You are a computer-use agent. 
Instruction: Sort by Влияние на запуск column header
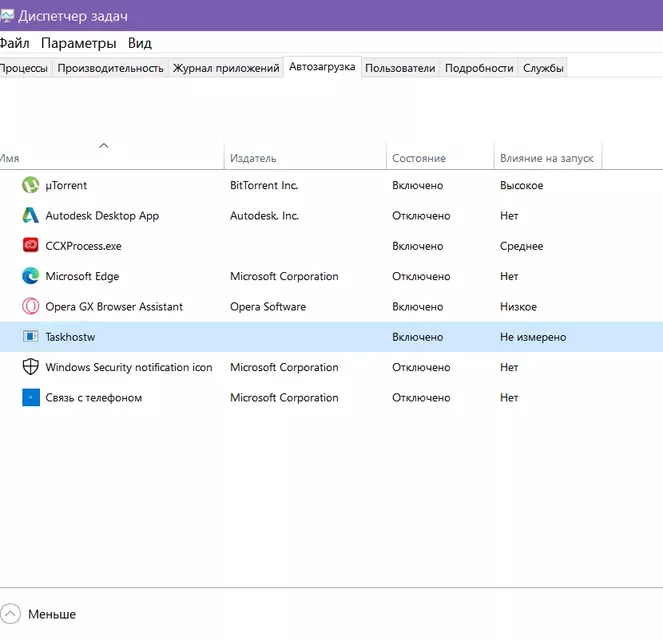548,158
